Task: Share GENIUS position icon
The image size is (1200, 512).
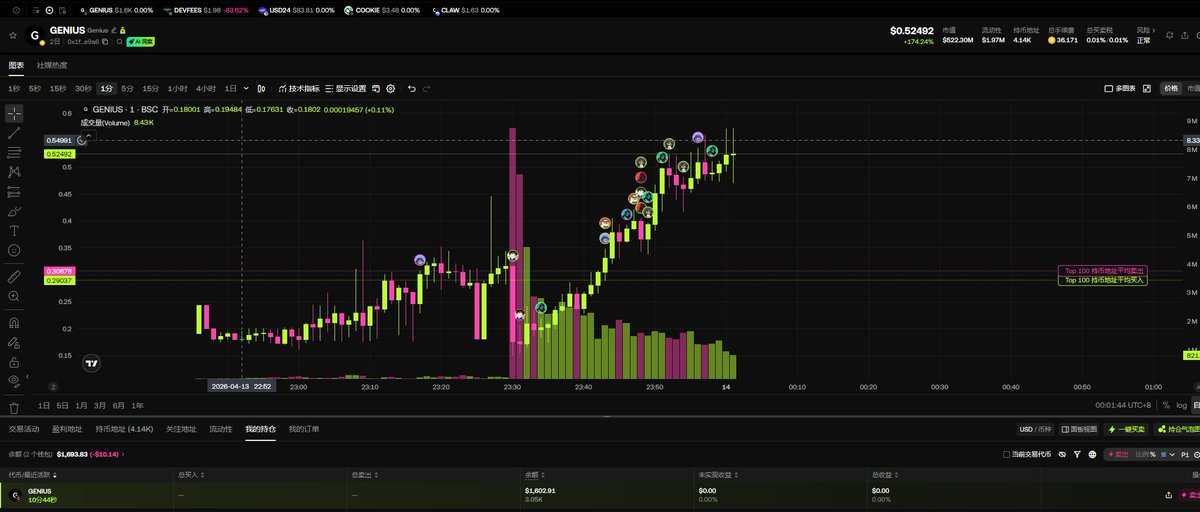Action: (1169, 495)
